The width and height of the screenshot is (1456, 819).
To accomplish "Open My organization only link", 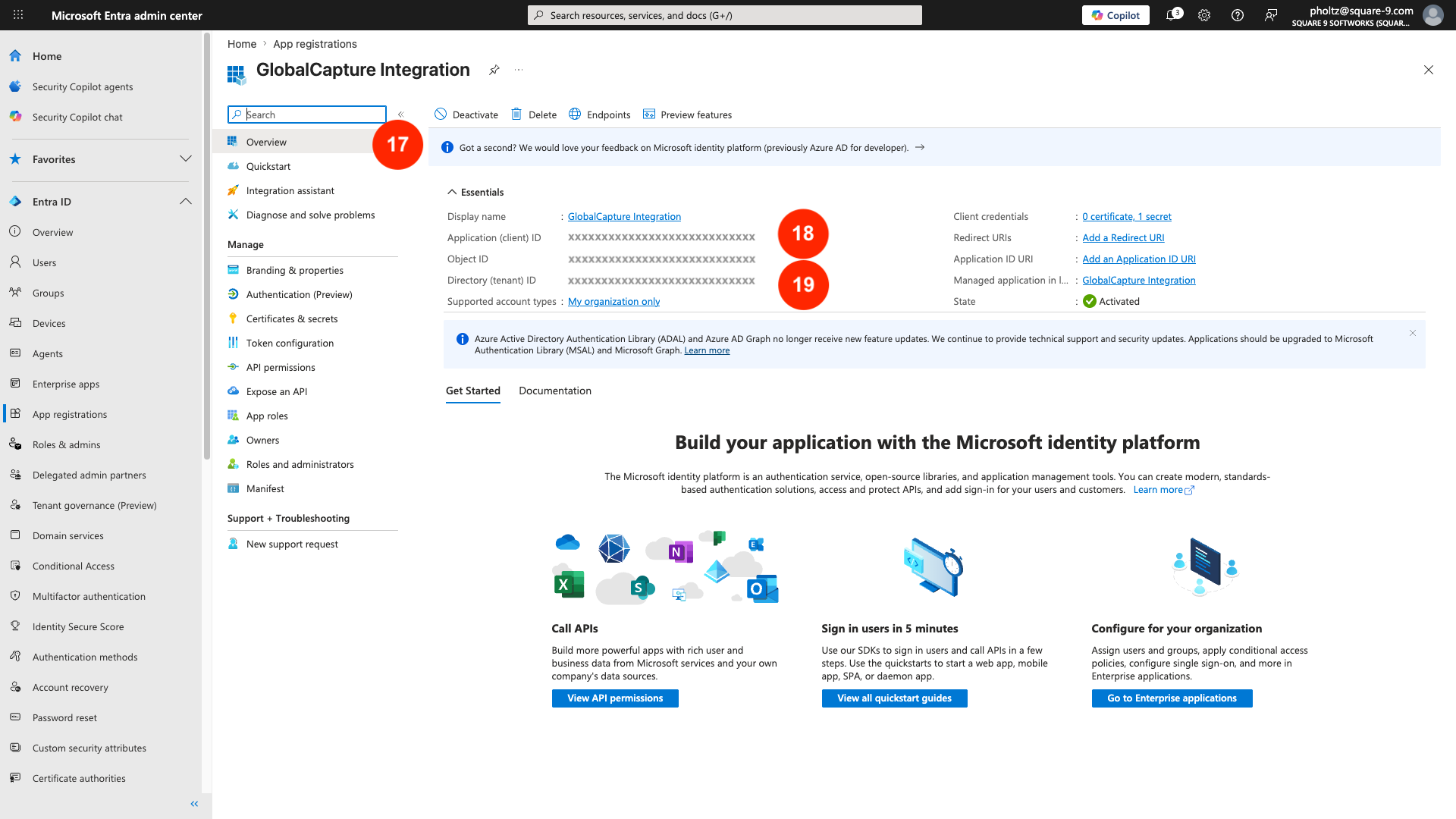I will click(613, 301).
